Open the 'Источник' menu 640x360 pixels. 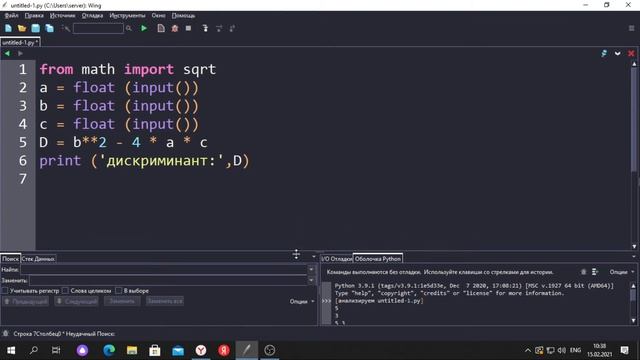pos(62,16)
